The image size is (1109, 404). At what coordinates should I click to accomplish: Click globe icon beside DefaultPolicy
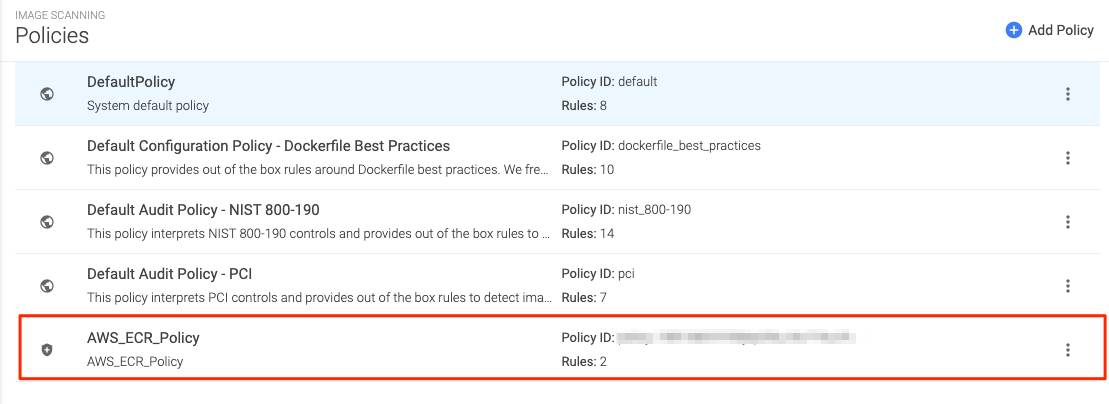(x=46, y=94)
